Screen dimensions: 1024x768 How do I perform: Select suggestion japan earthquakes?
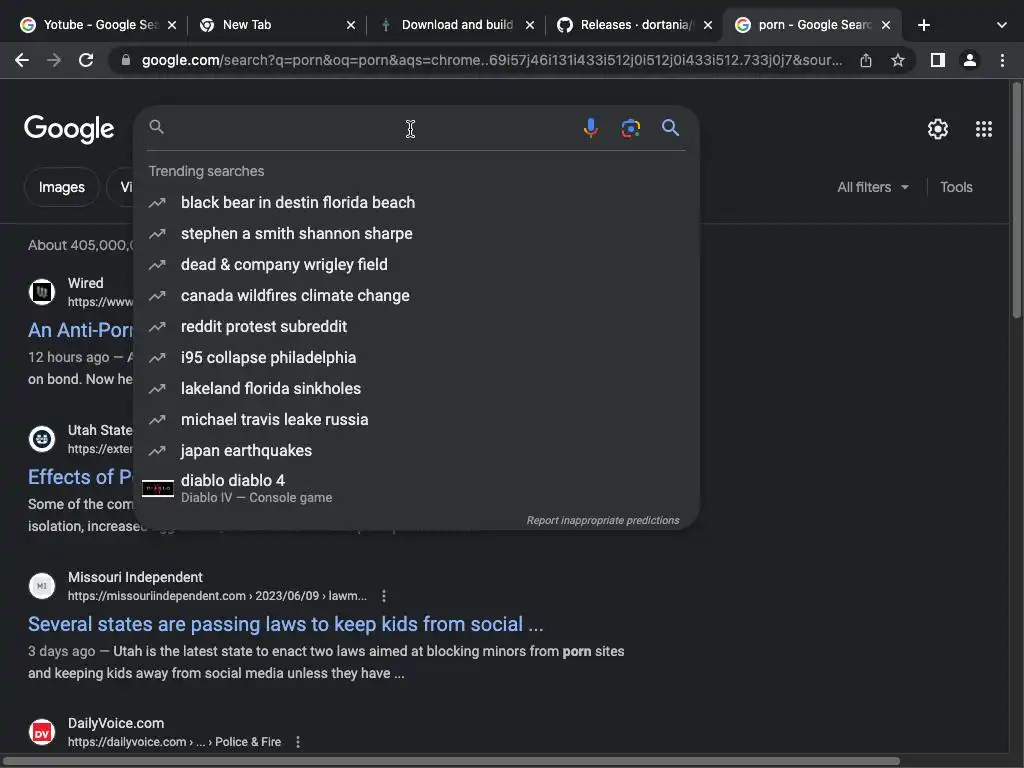click(x=416, y=451)
